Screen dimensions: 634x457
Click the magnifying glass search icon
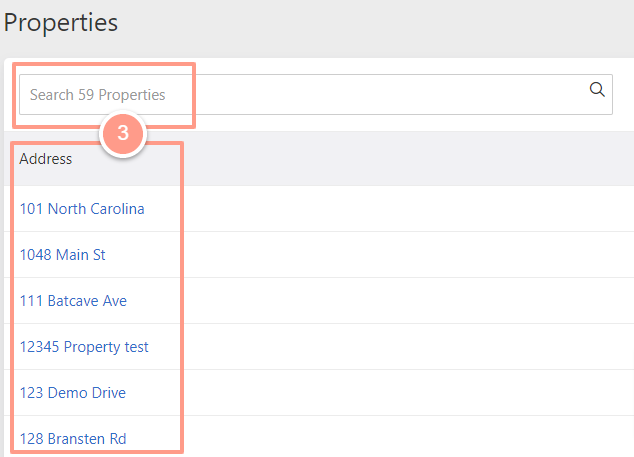[597, 89]
